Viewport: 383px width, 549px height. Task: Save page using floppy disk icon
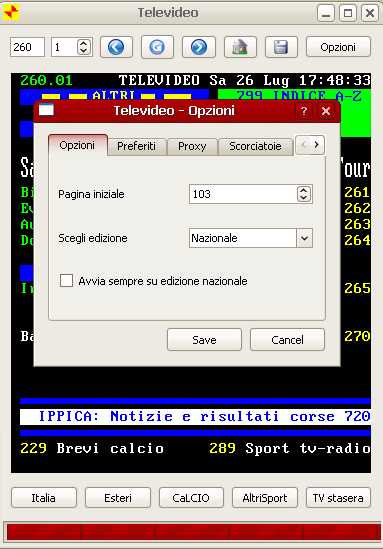pos(281,47)
